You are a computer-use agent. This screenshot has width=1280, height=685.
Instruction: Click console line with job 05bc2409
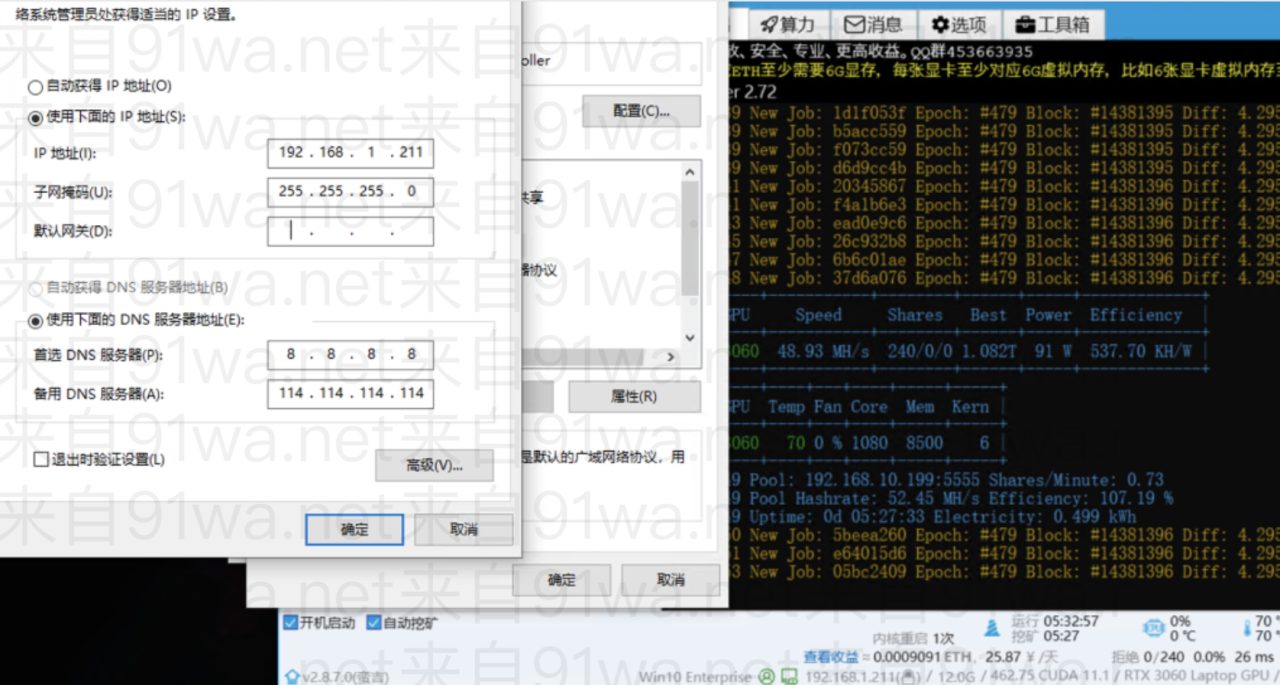pyautogui.click(x=1005, y=572)
